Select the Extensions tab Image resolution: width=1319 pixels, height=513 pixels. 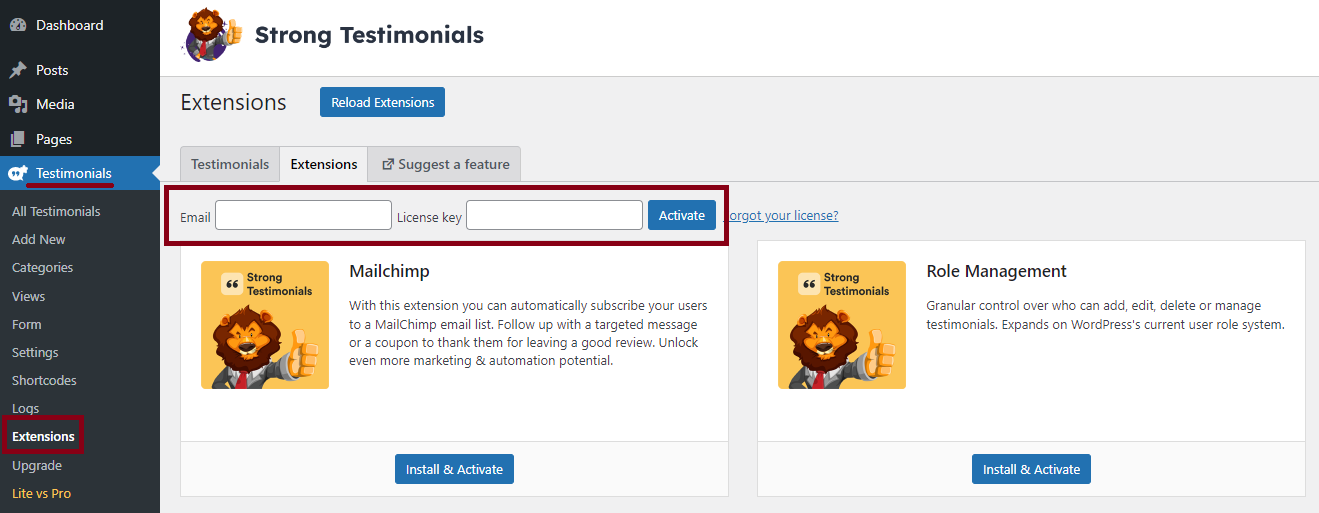coord(324,164)
